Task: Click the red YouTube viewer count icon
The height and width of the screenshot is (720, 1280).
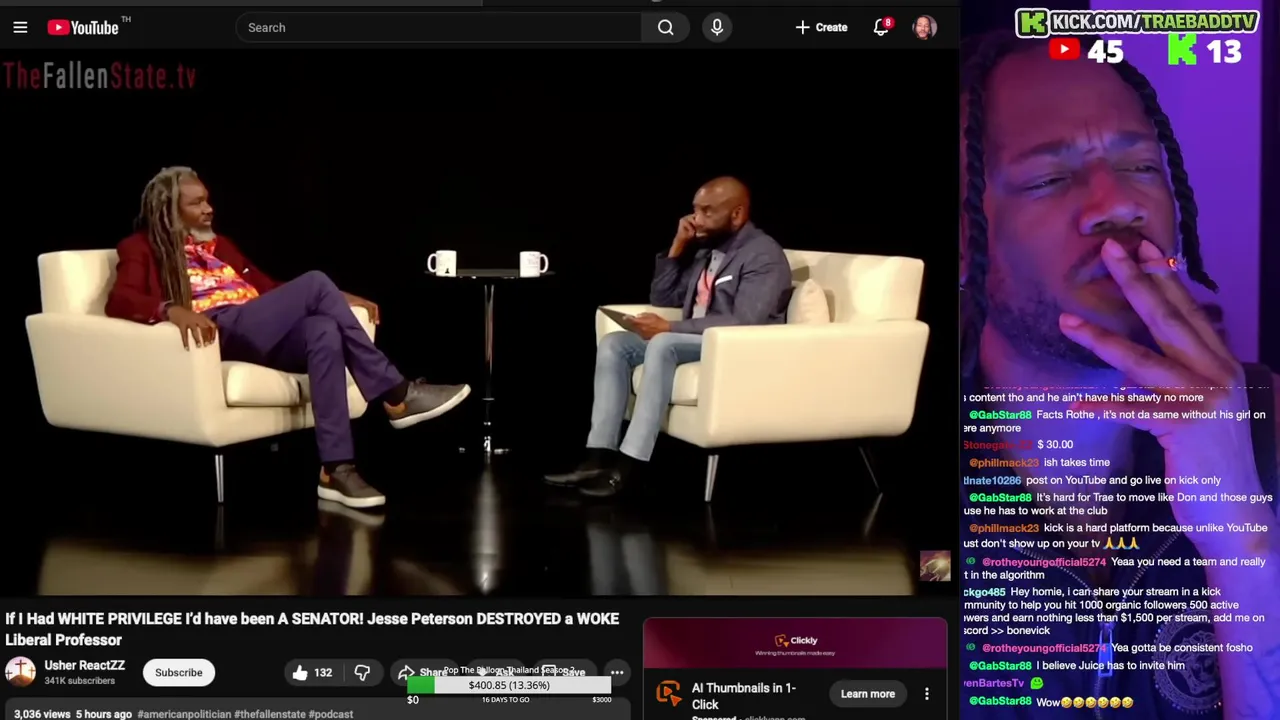Action: click(1064, 50)
